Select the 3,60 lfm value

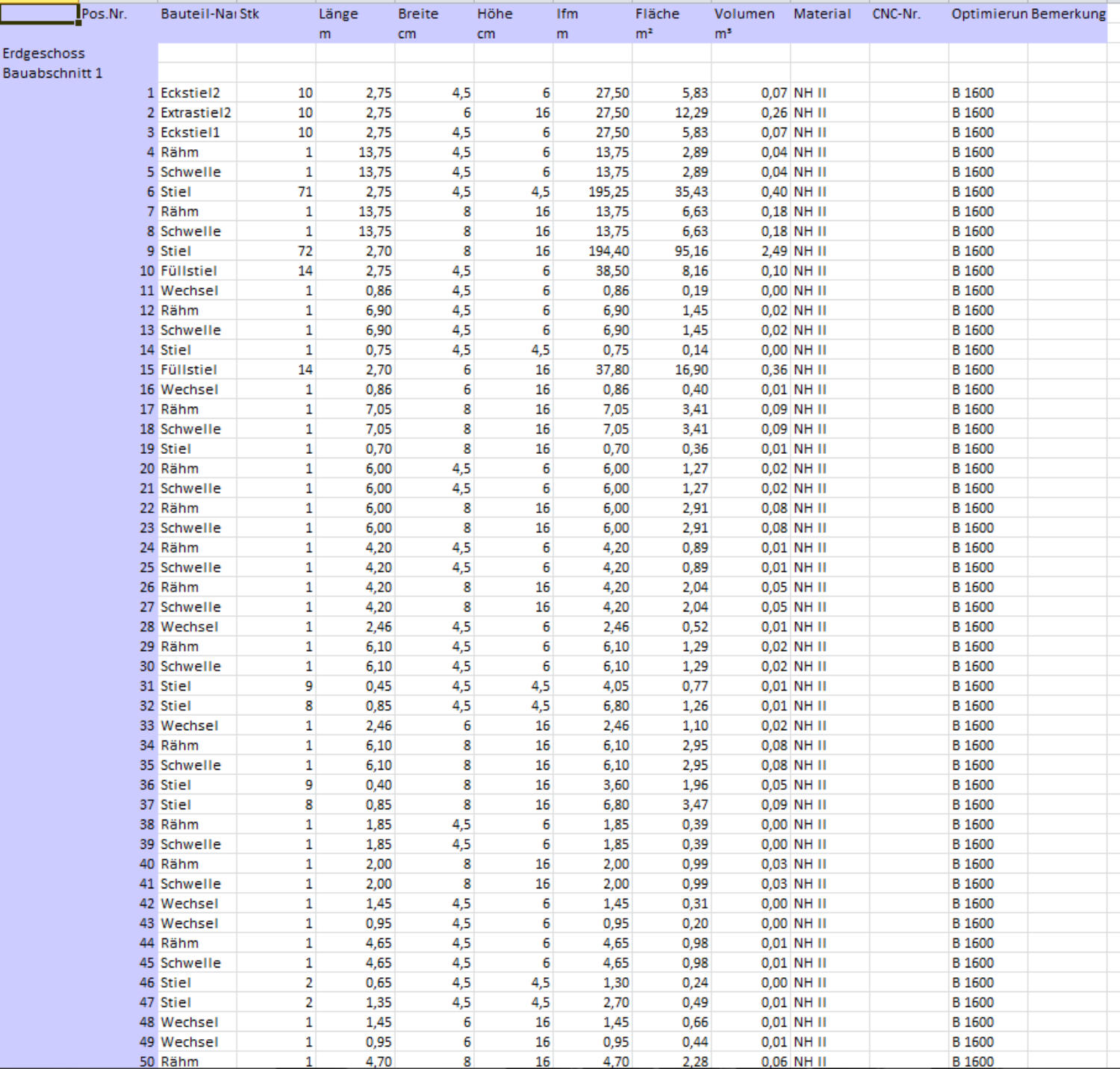[593, 785]
